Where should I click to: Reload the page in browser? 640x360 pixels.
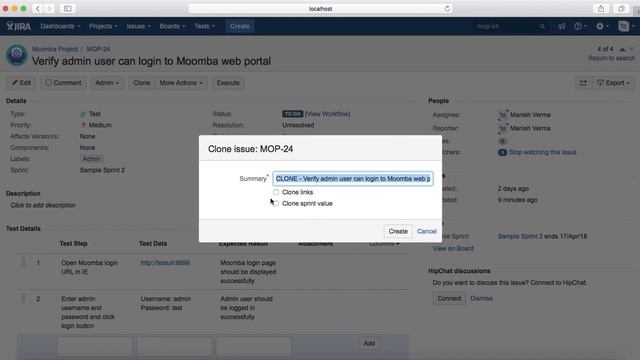tap(447, 9)
